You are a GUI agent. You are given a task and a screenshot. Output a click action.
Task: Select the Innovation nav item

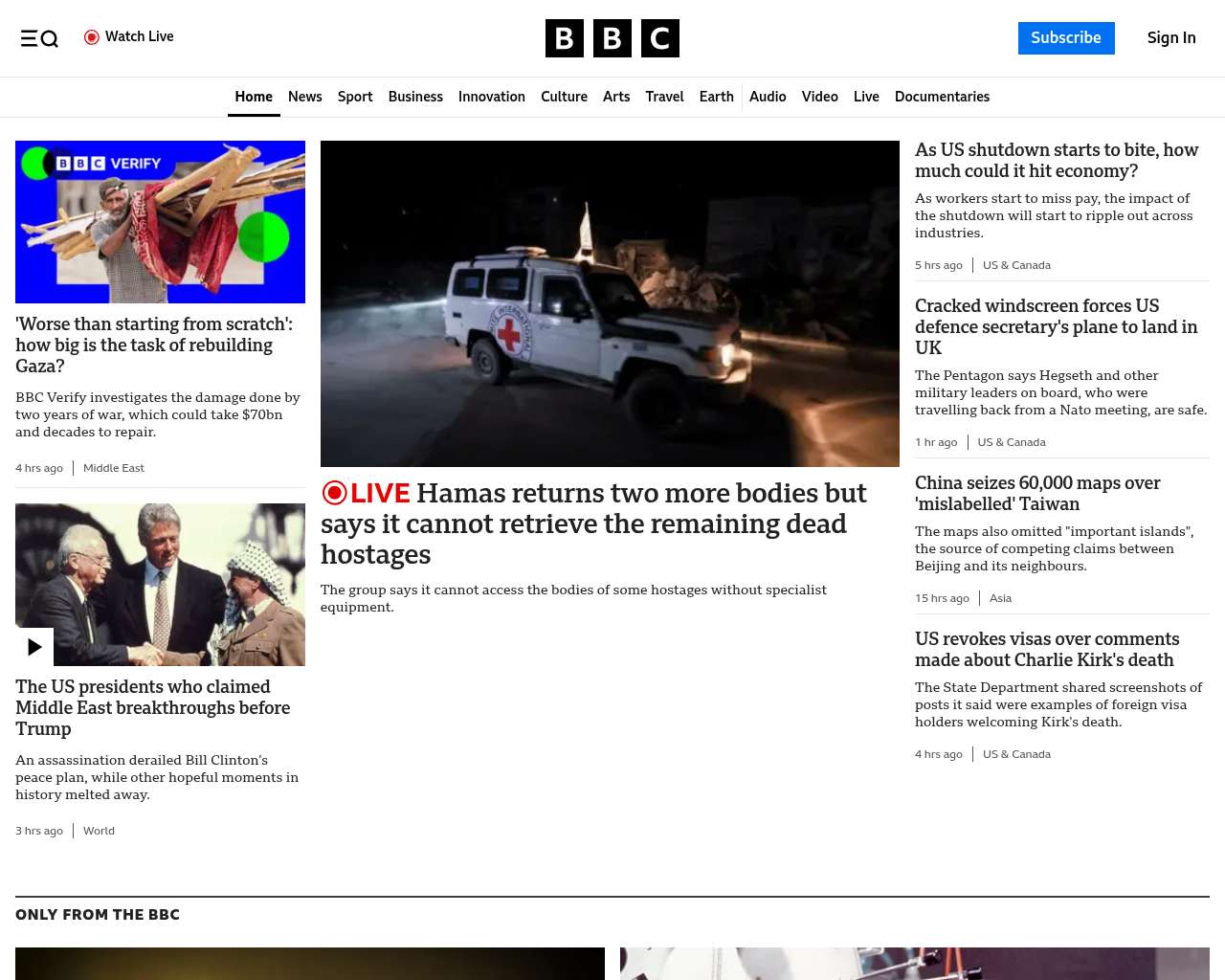[x=491, y=97]
